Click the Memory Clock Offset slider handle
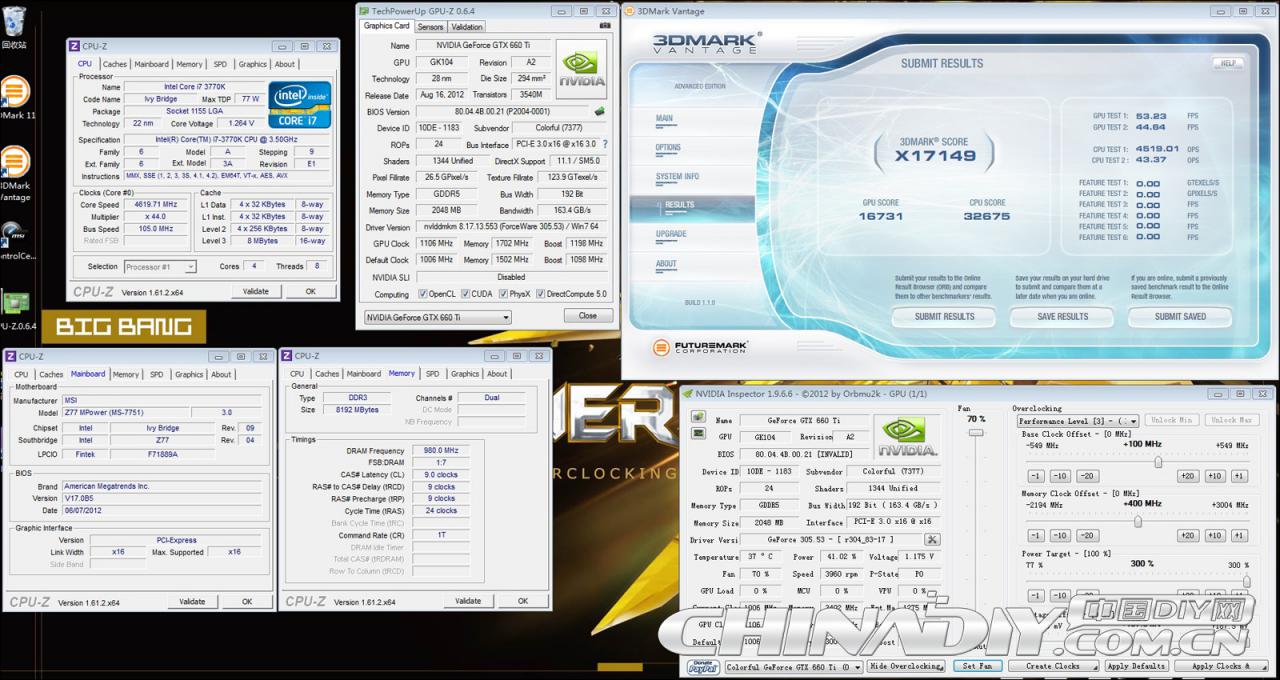The image size is (1280, 680). point(1137,521)
